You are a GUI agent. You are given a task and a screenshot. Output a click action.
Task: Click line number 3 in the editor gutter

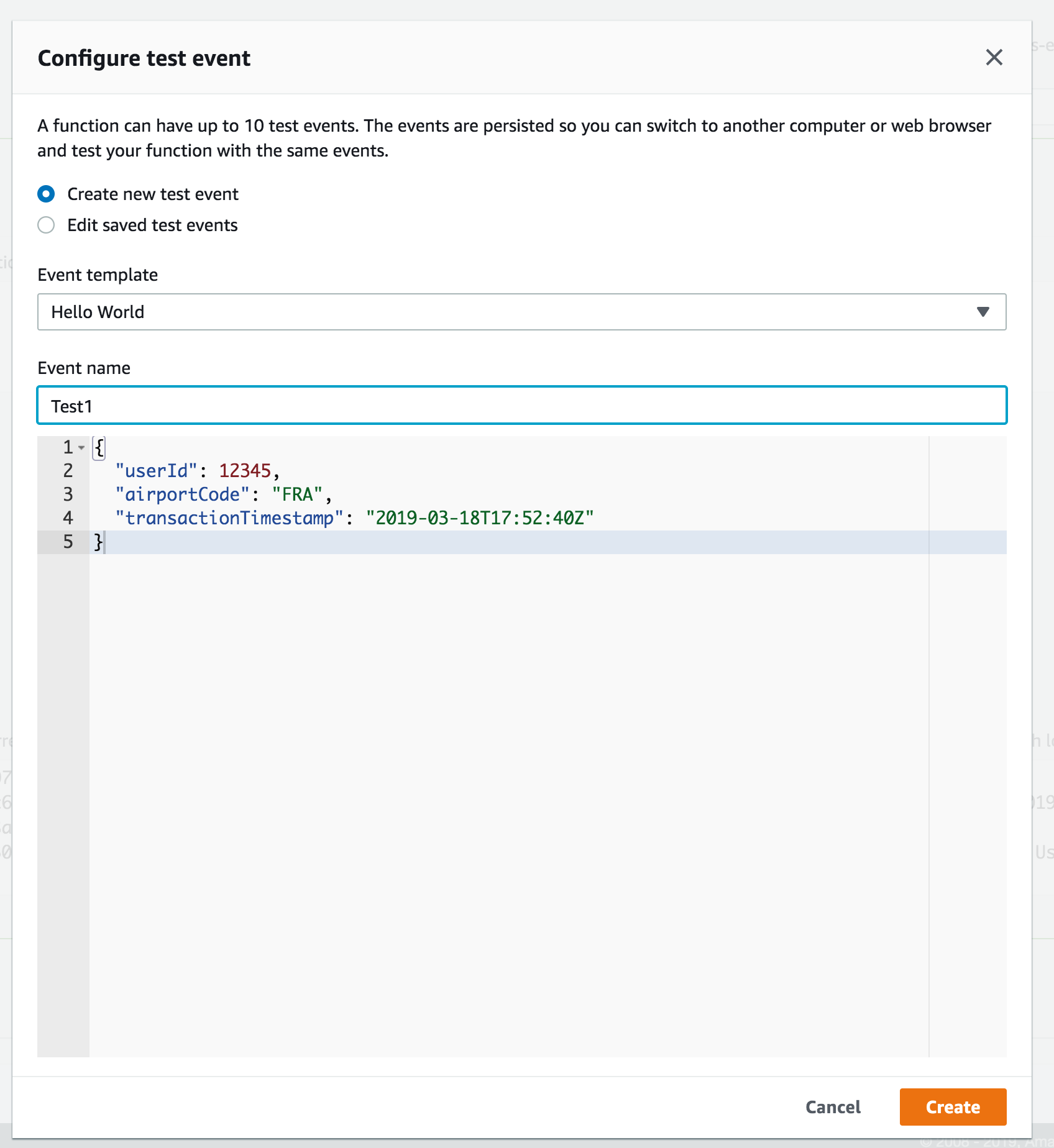coord(68,494)
